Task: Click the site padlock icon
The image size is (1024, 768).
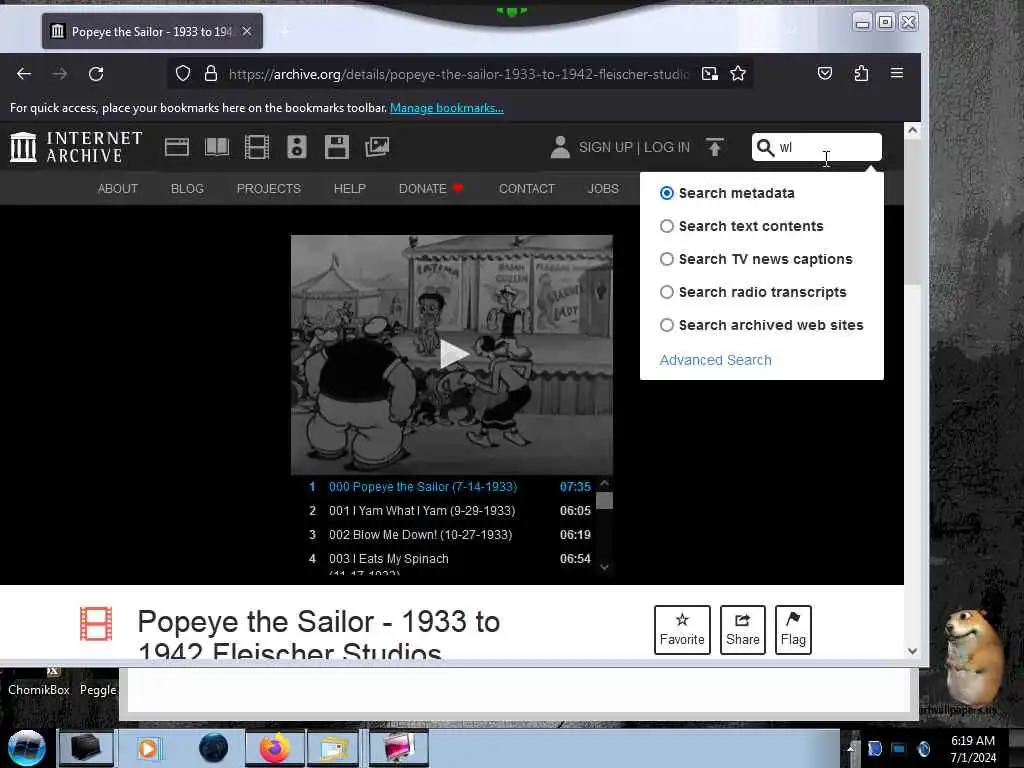Action: tap(210, 73)
